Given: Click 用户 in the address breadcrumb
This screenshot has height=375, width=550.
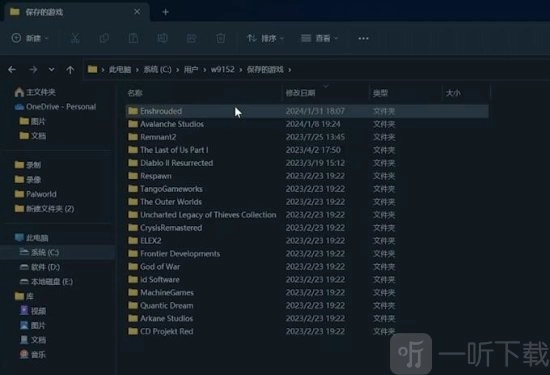Looking at the screenshot, I should (191, 69).
